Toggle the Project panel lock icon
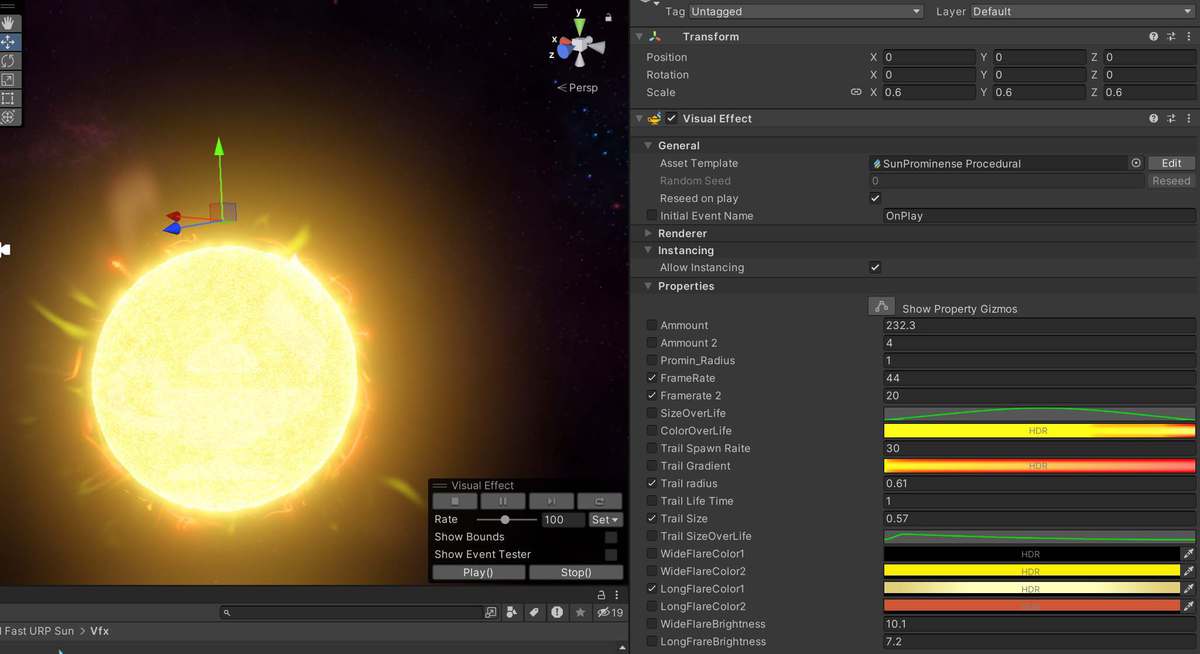1200x654 pixels. pos(602,595)
